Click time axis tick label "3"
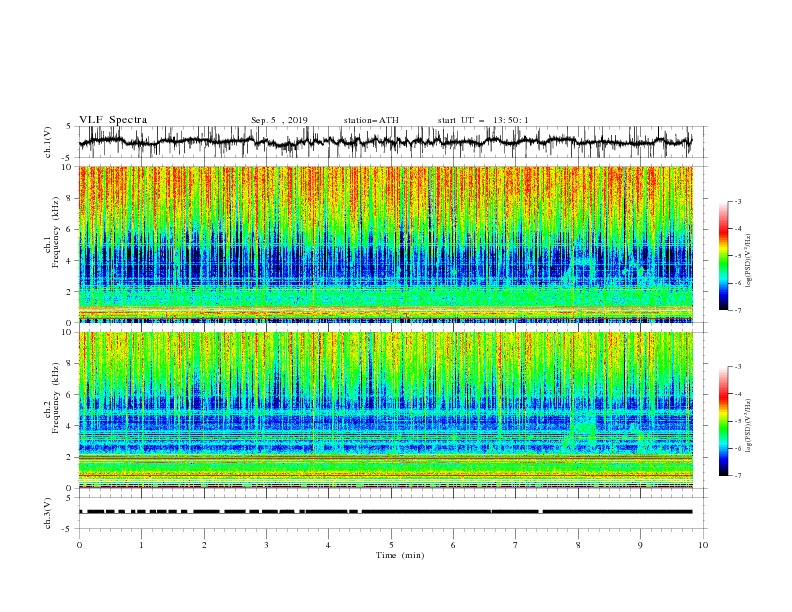 tap(266, 545)
